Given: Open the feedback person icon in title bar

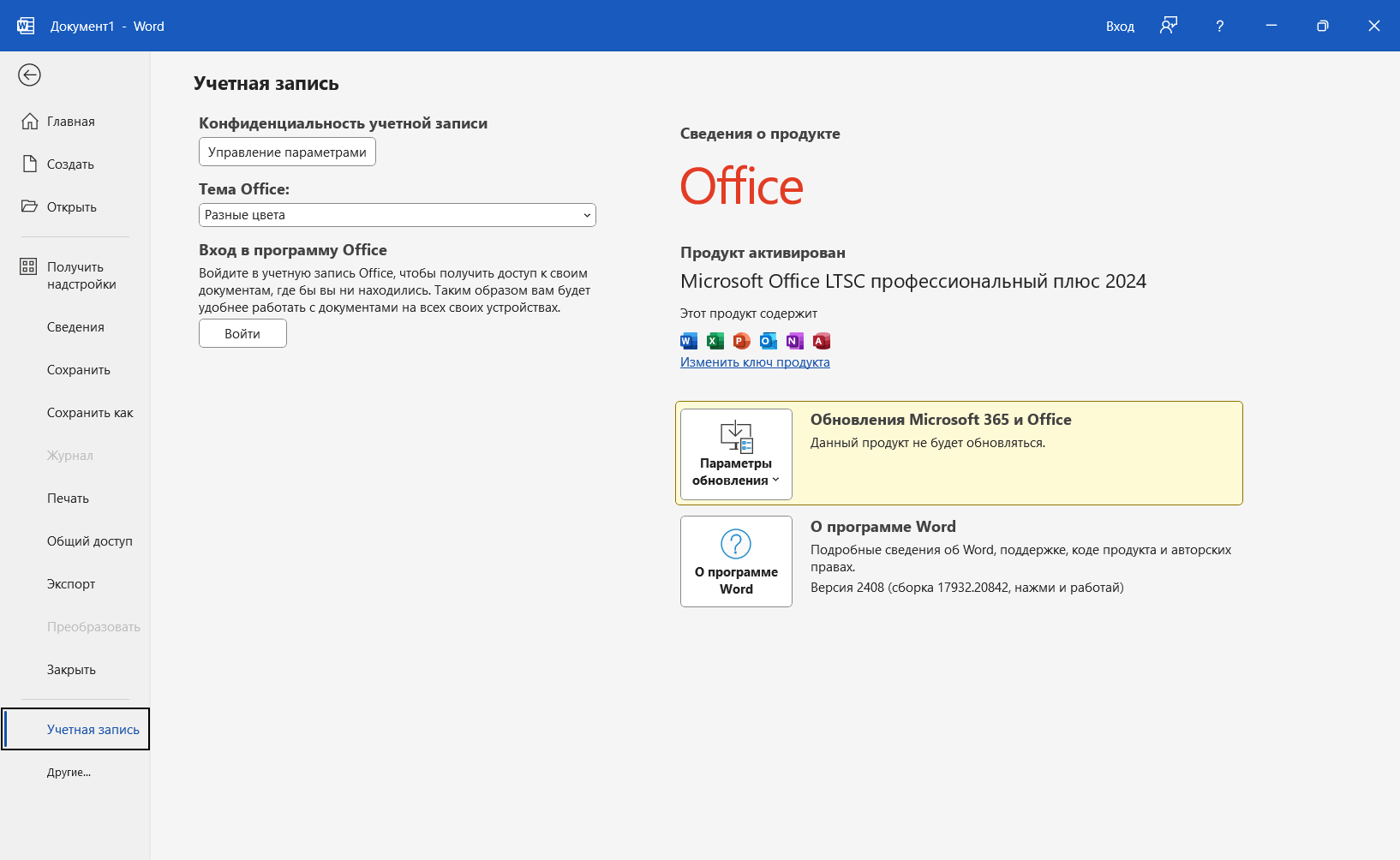Looking at the screenshot, I should (x=1169, y=26).
